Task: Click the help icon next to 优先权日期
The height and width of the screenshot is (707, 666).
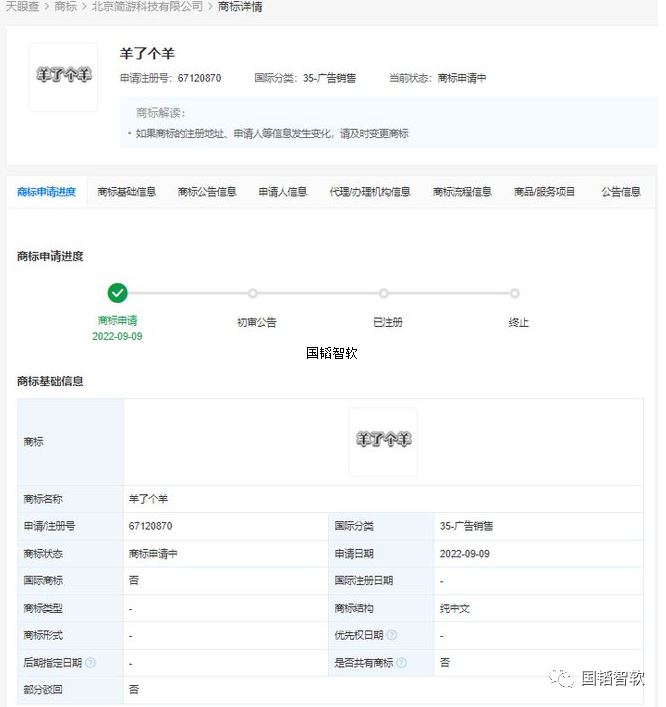Action: pyautogui.click(x=392, y=635)
